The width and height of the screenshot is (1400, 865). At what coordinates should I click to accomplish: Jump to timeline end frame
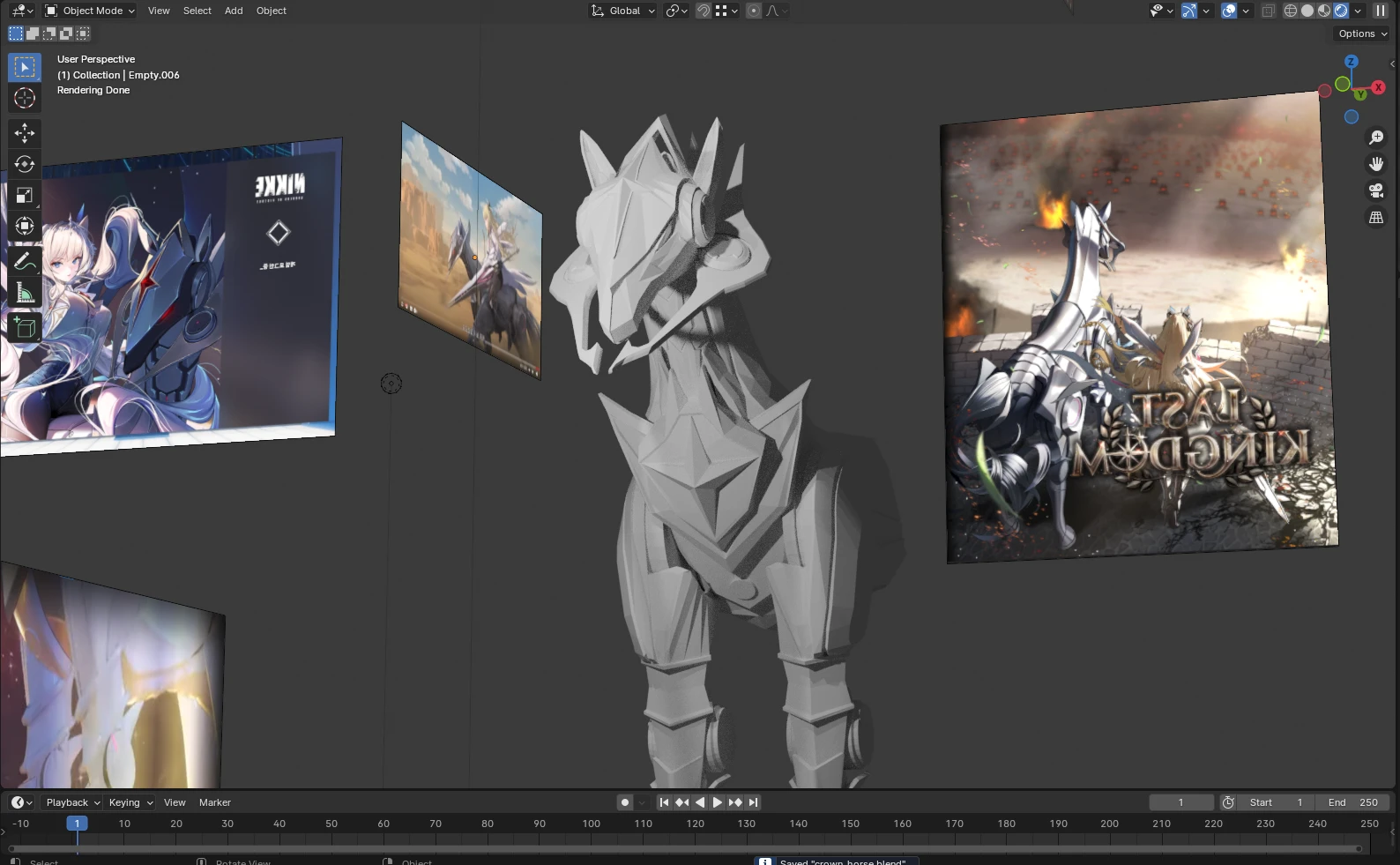(753, 802)
